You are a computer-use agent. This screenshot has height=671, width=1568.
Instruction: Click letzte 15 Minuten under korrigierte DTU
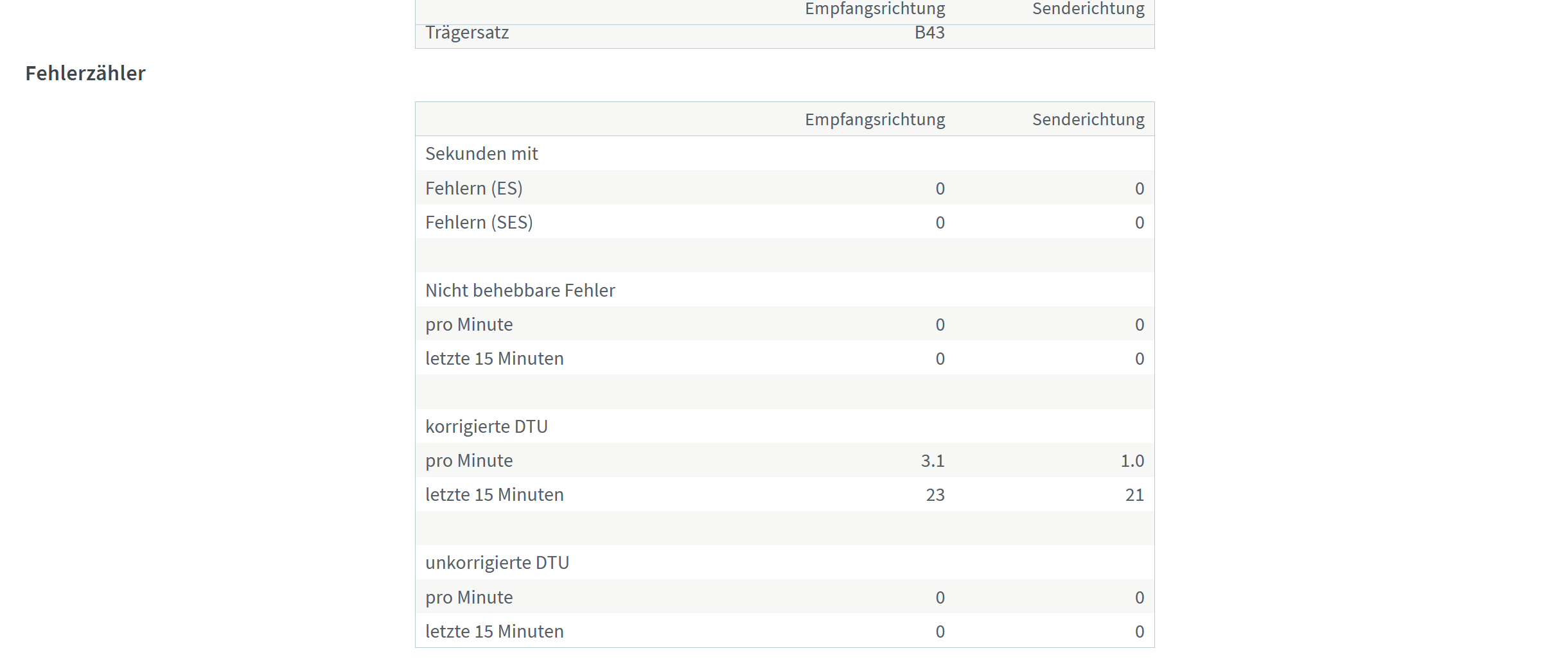pyautogui.click(x=495, y=494)
